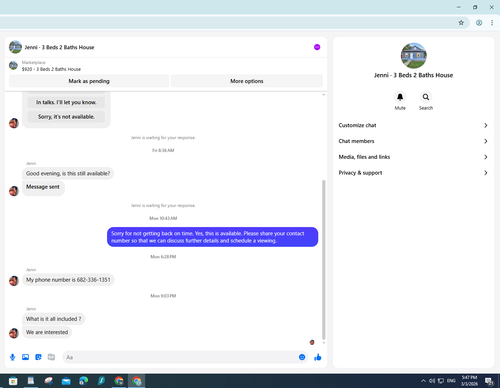Click the small seen-receipt avatar
This screenshot has width=500, height=388.
pos(312,342)
